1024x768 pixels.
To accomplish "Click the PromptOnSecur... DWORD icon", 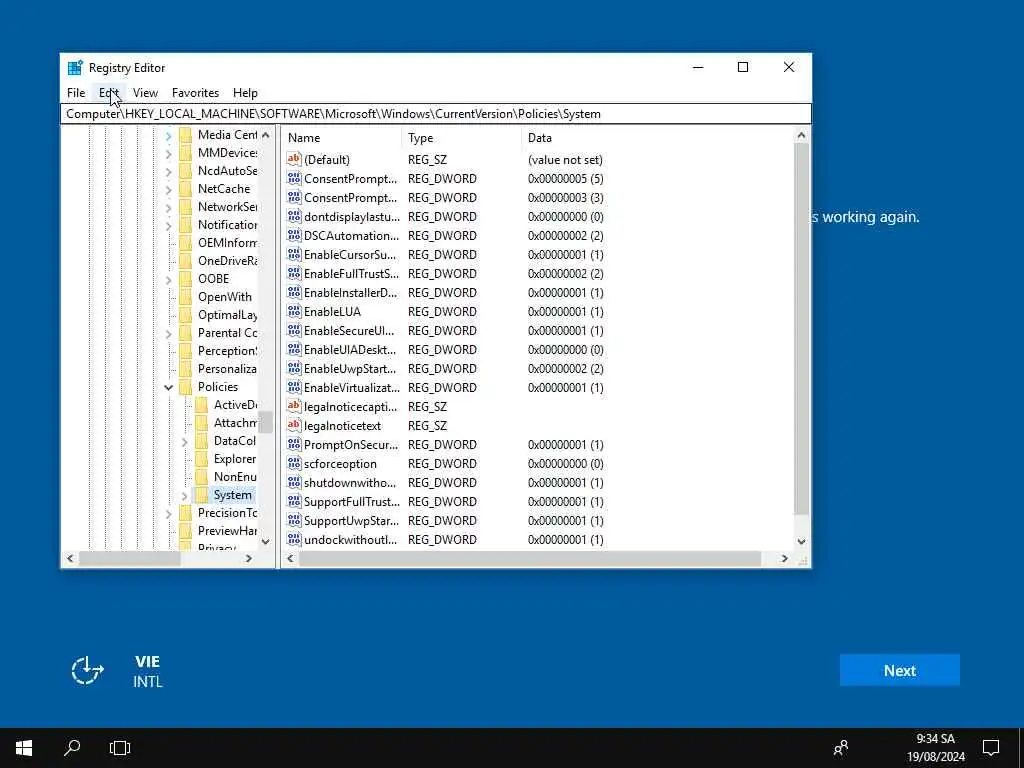I will pos(294,444).
